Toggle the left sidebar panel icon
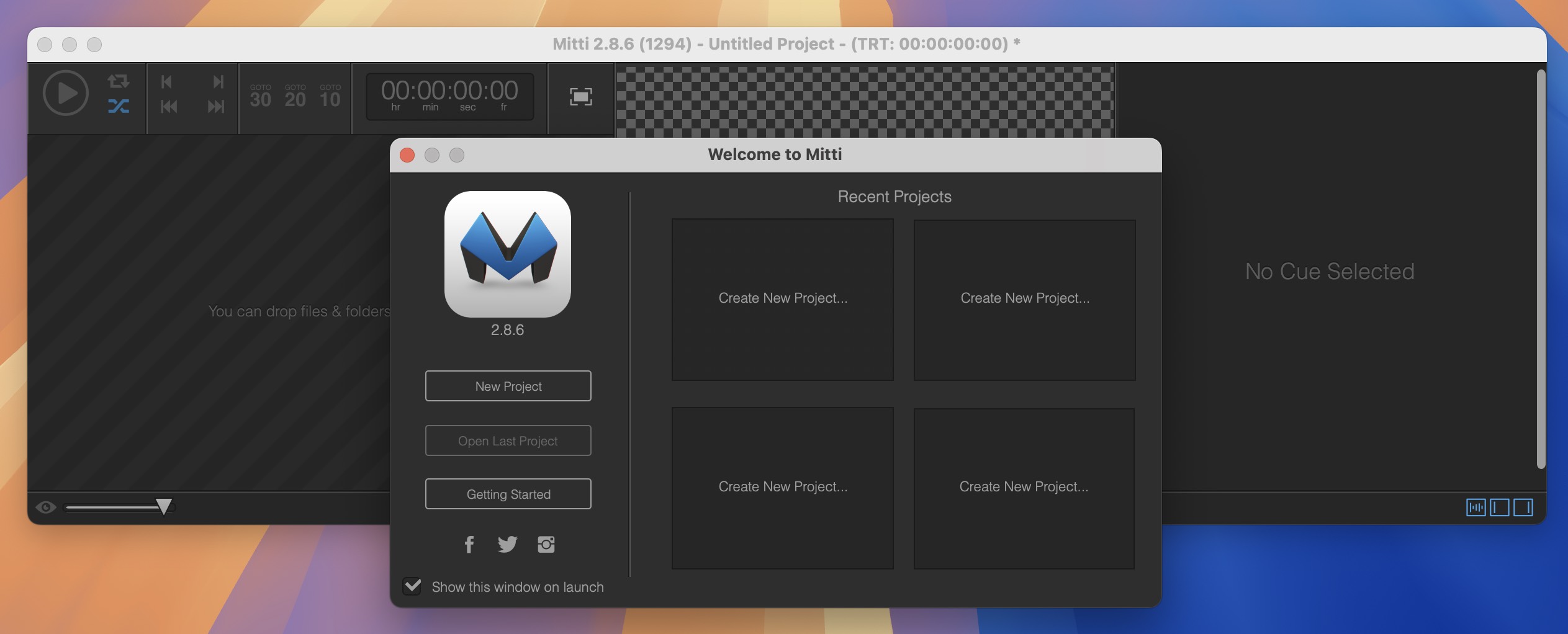 click(1499, 507)
